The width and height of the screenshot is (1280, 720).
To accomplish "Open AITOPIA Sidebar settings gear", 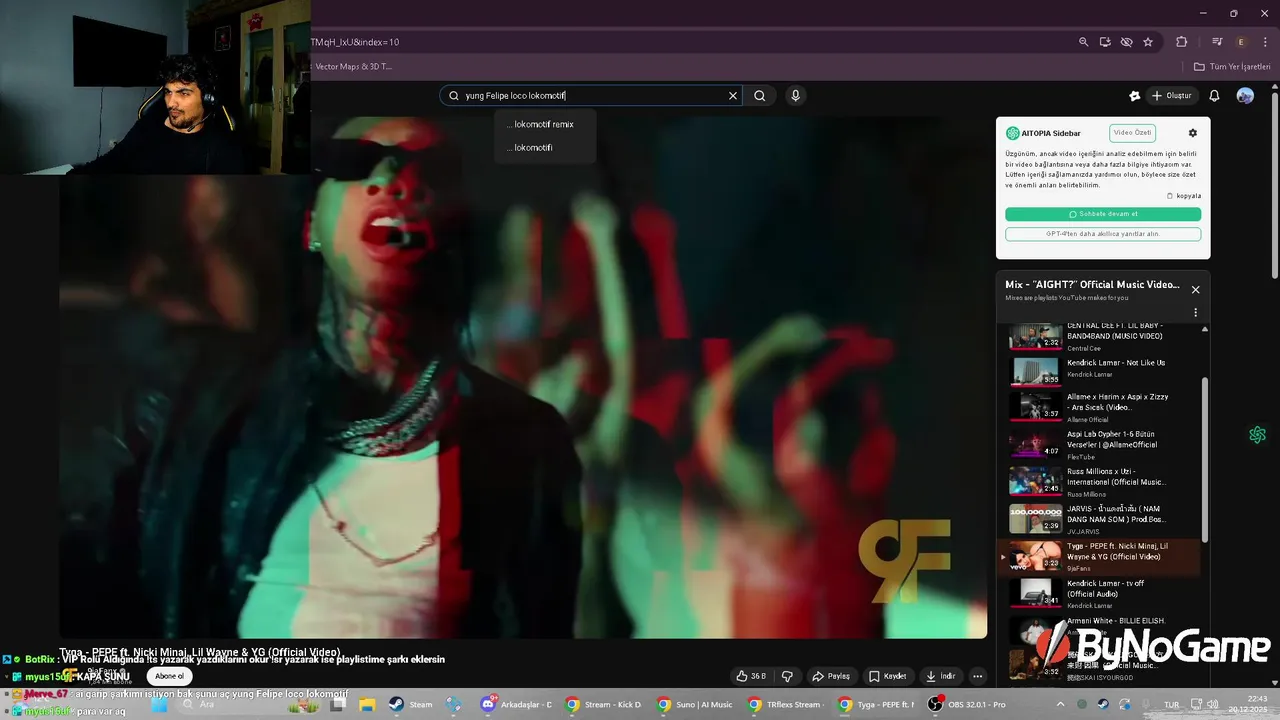I will pos(1192,133).
